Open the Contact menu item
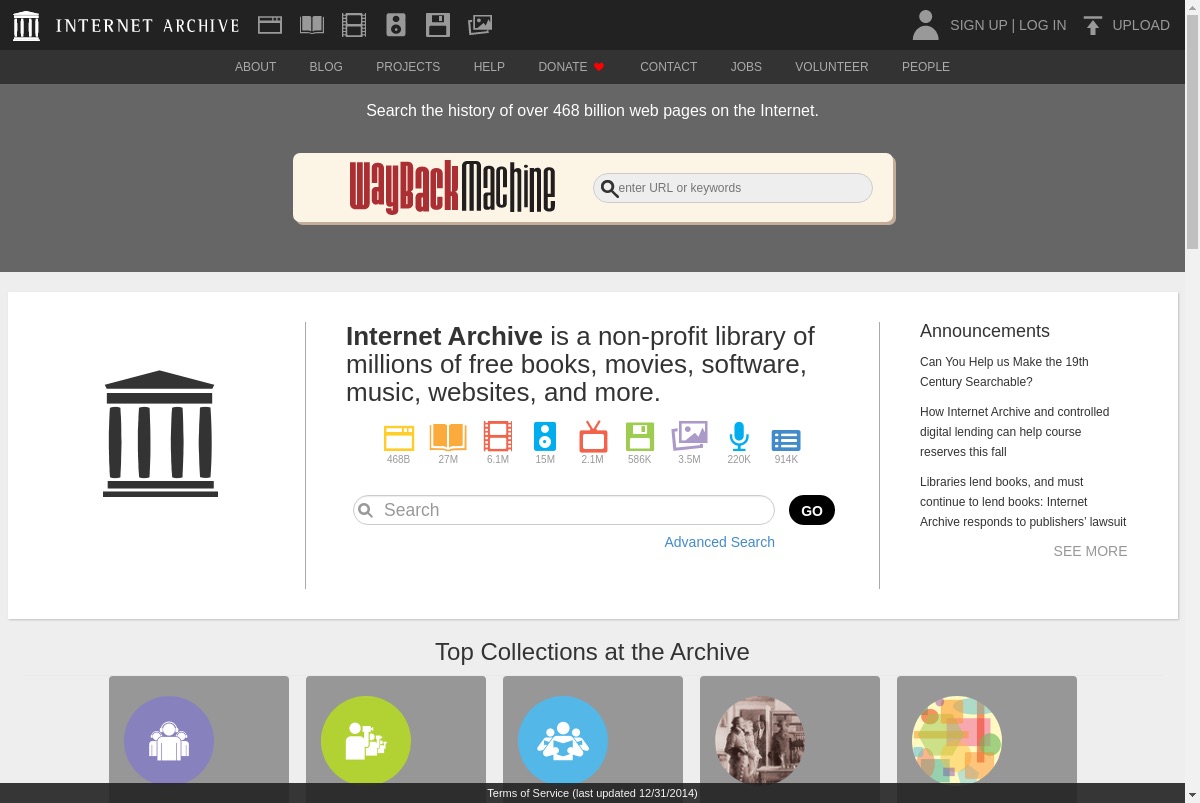This screenshot has width=1200, height=803. pos(668,67)
